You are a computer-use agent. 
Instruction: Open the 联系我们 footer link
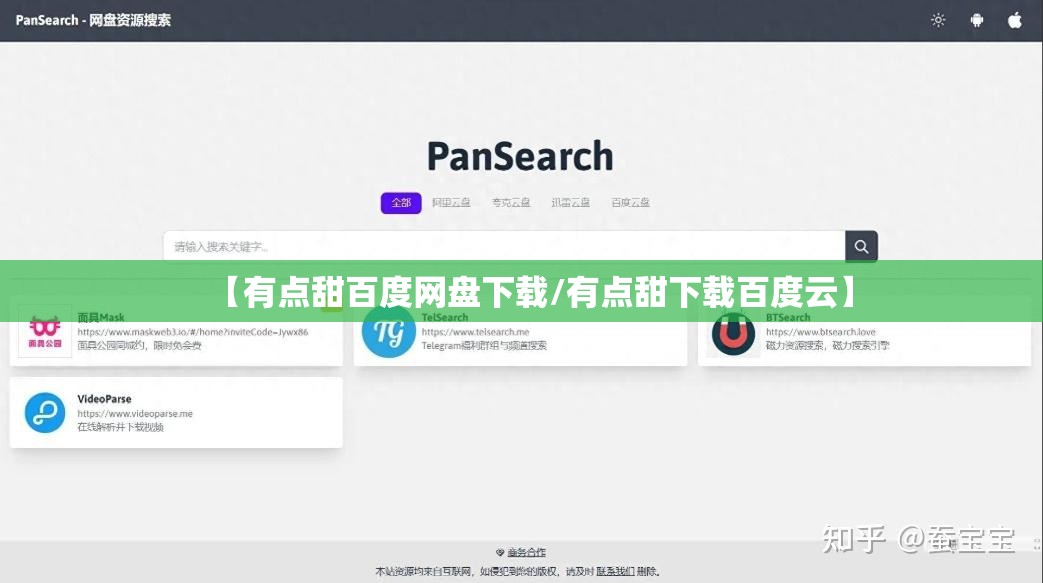615,571
